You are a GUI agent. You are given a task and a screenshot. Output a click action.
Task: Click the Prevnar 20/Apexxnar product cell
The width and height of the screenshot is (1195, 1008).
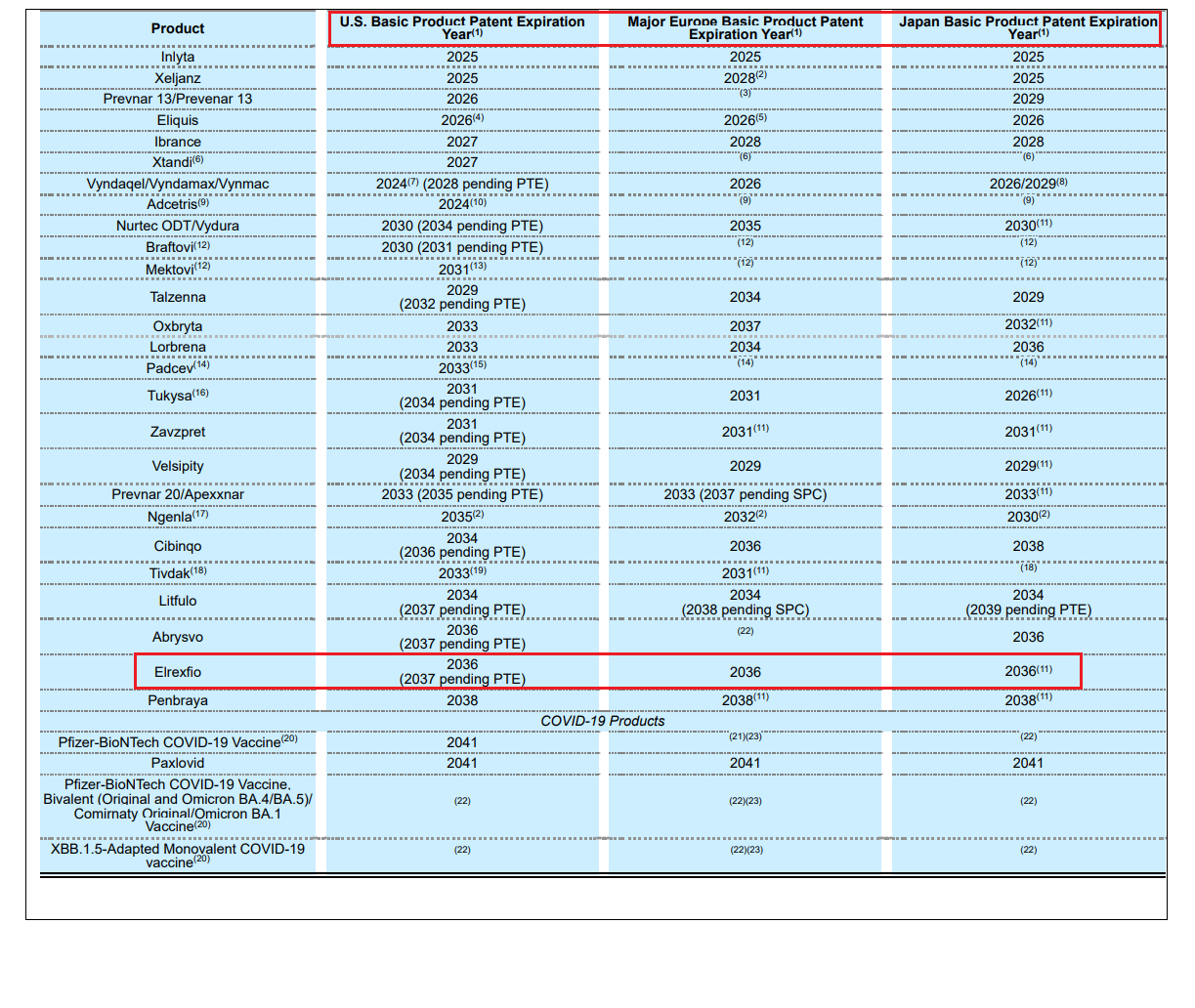[178, 494]
